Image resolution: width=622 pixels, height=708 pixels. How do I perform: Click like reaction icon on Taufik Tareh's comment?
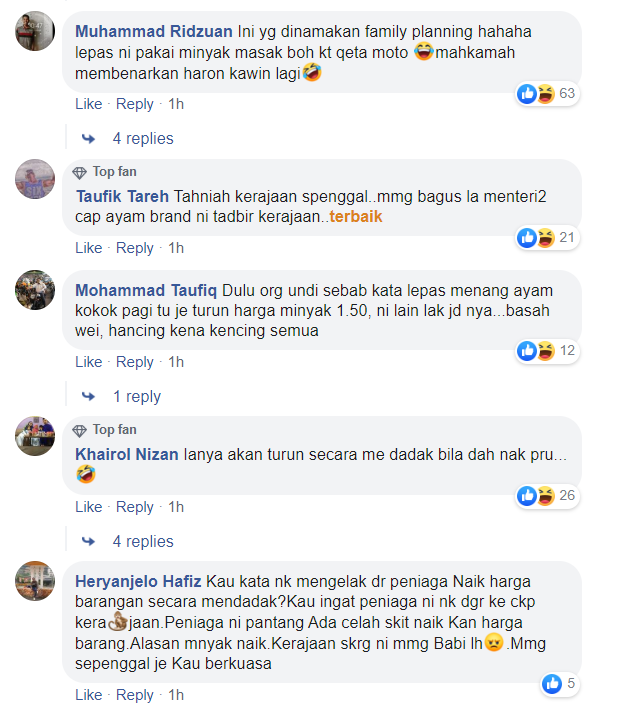point(527,238)
